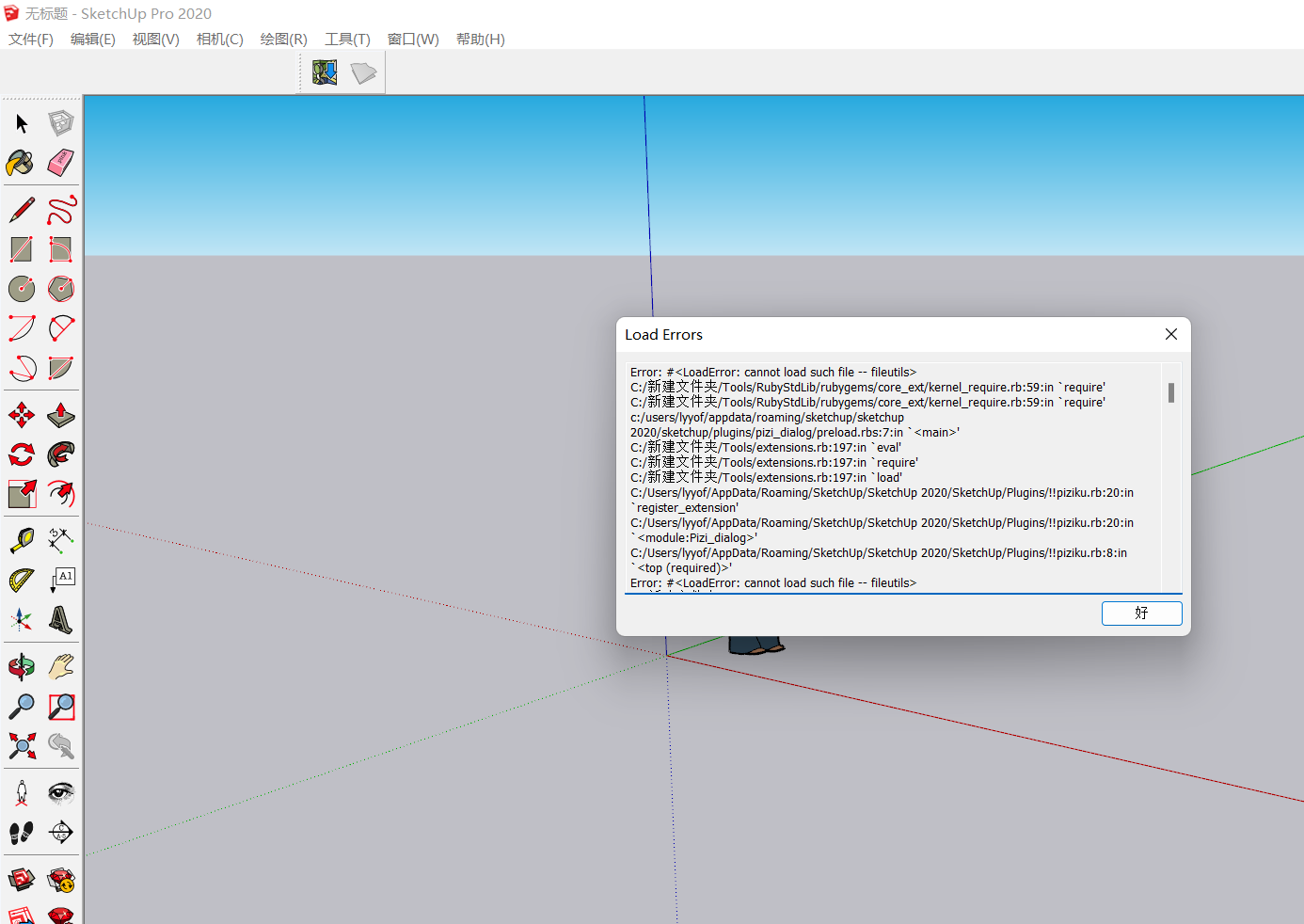Open the 窗口(W) menu

click(x=412, y=39)
